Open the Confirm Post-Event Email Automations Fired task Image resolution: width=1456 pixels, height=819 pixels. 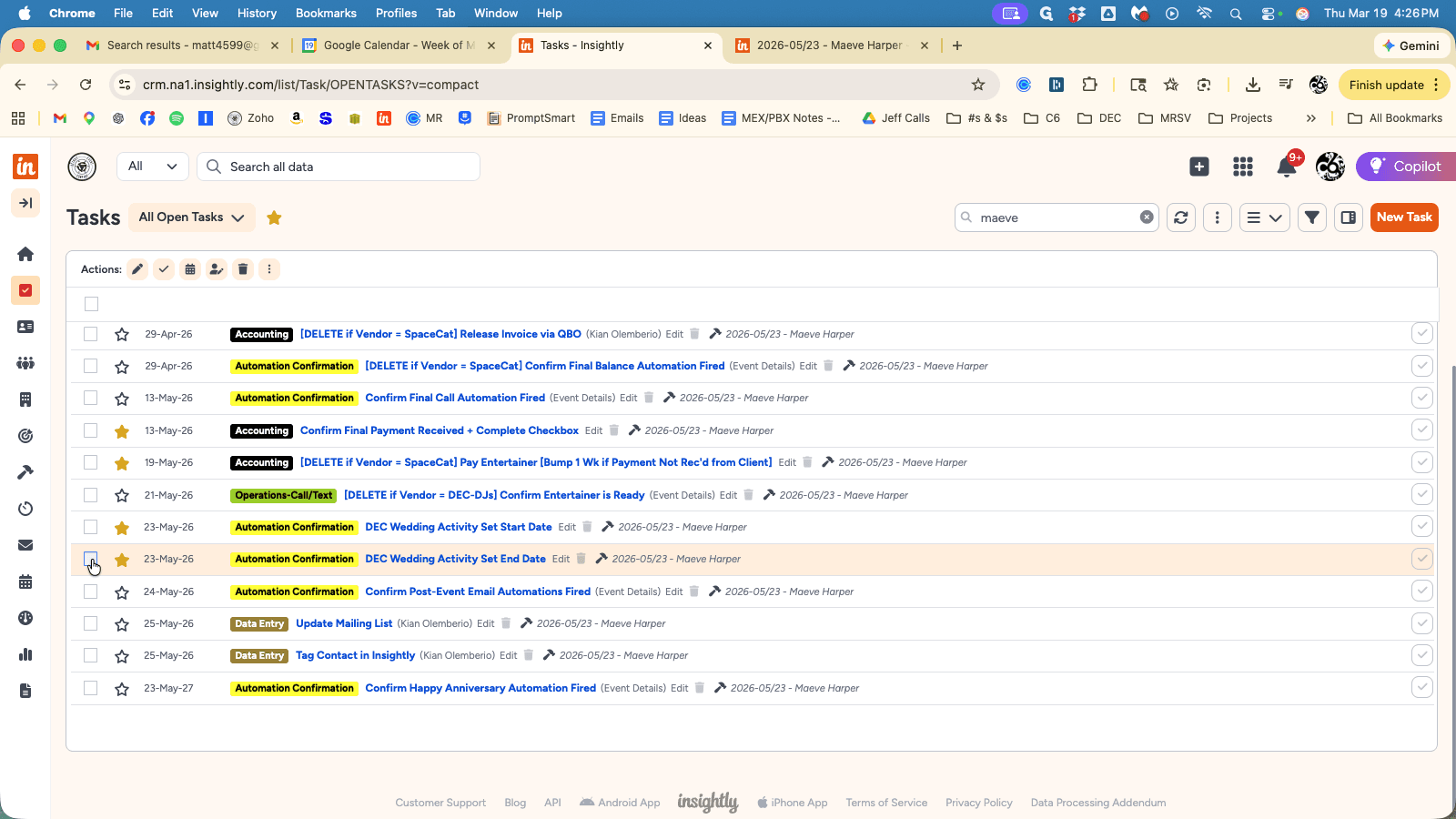coord(478,591)
